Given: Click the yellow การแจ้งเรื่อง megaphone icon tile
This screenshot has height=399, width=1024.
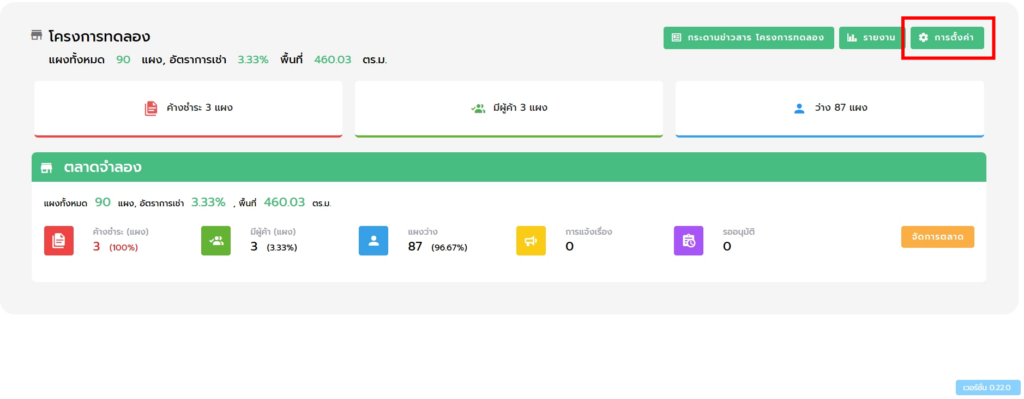Looking at the screenshot, I should 531,240.
